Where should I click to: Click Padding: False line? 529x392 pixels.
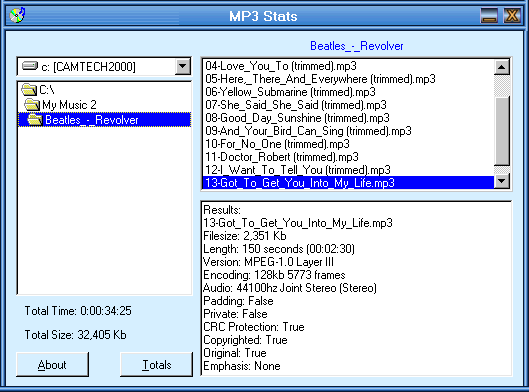[x=238, y=301]
